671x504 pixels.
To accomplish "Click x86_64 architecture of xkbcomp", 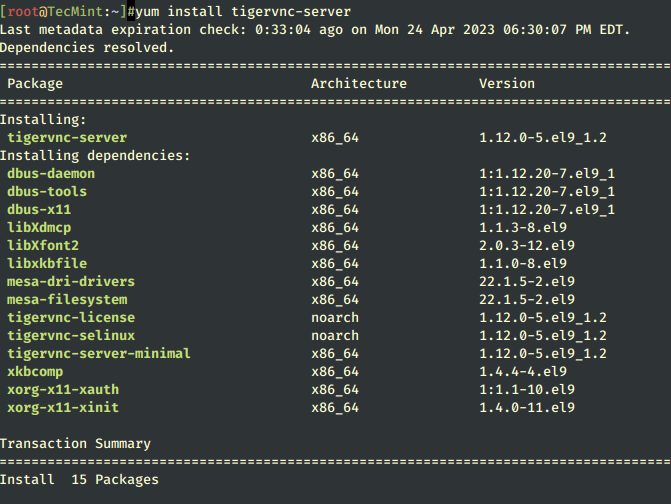I will [x=335, y=371].
